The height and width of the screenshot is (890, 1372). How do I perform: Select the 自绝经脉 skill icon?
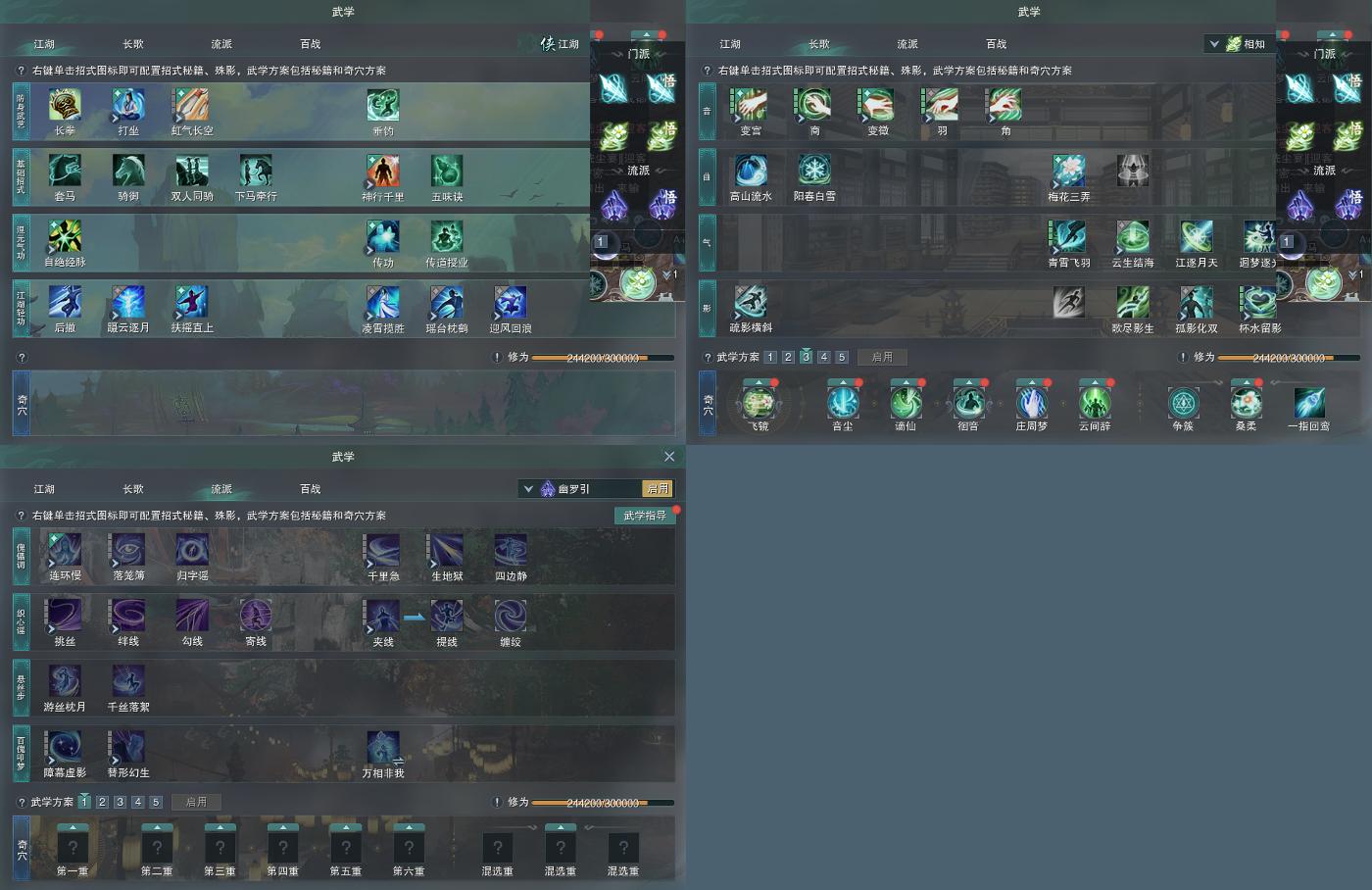65,236
